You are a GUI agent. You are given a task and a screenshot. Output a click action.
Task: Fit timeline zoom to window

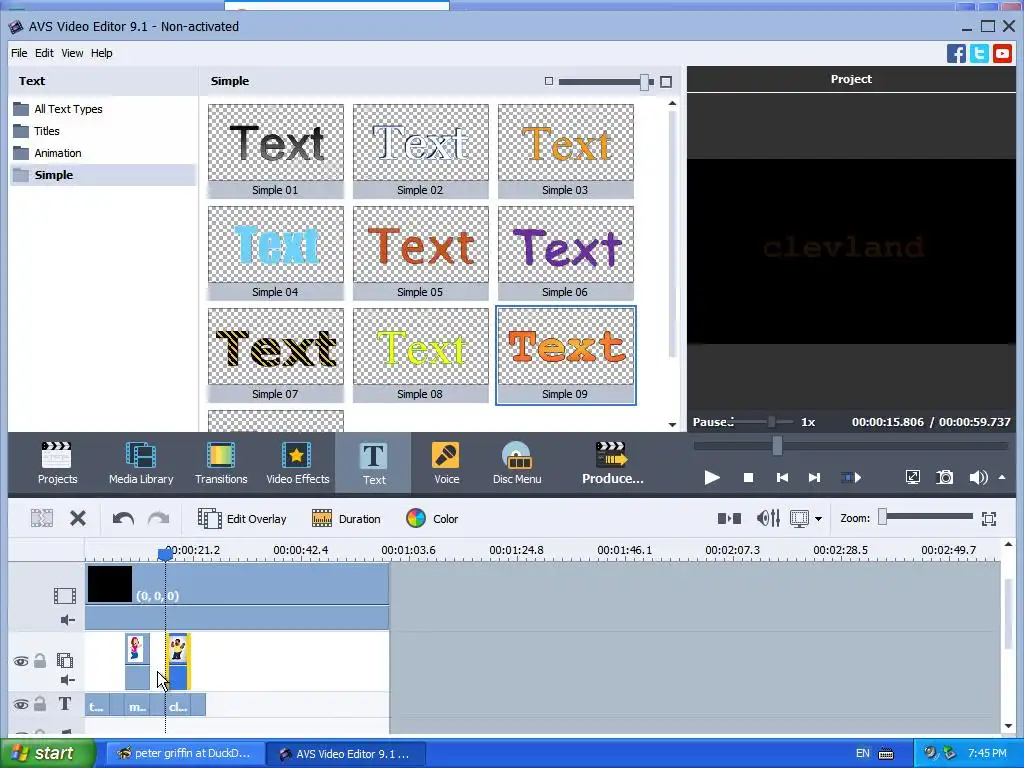pyautogui.click(x=989, y=519)
